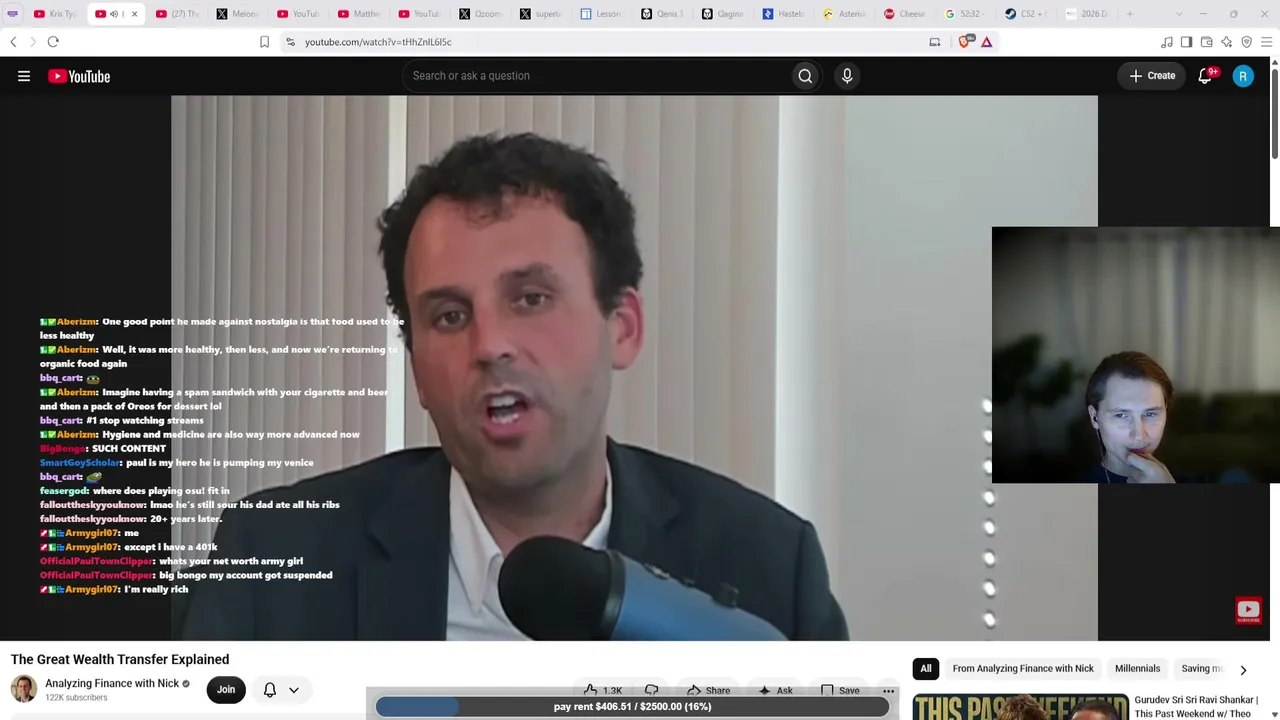The width and height of the screenshot is (1280, 720).
Task: Click the 122K subscribers text
Action: click(76, 698)
